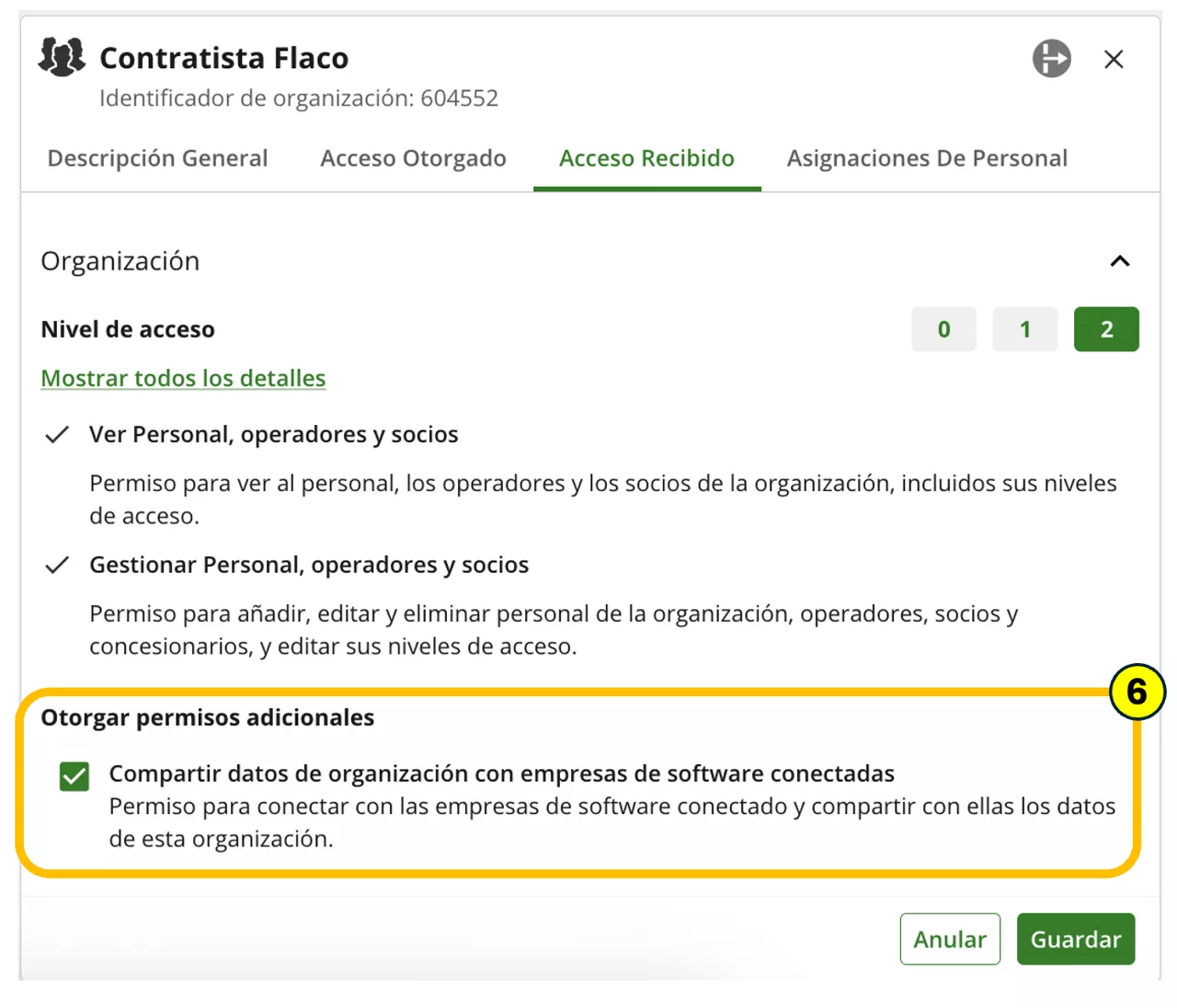Screen dimensions: 1177x1008
Task: Open the Asignaciones De Personal tab
Action: tap(926, 158)
